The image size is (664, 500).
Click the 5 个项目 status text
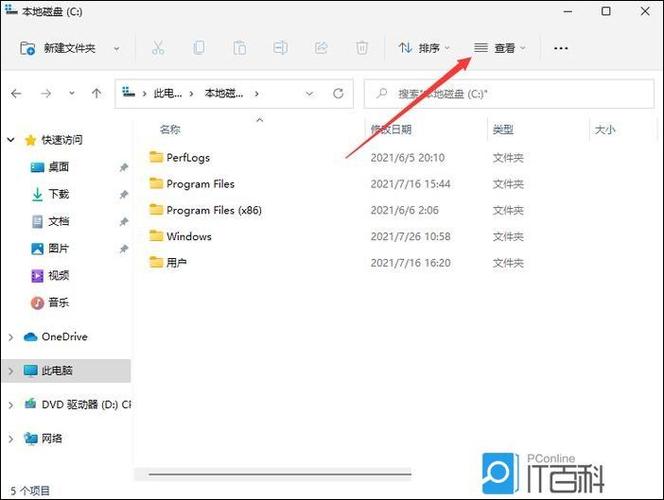[x=30, y=491]
